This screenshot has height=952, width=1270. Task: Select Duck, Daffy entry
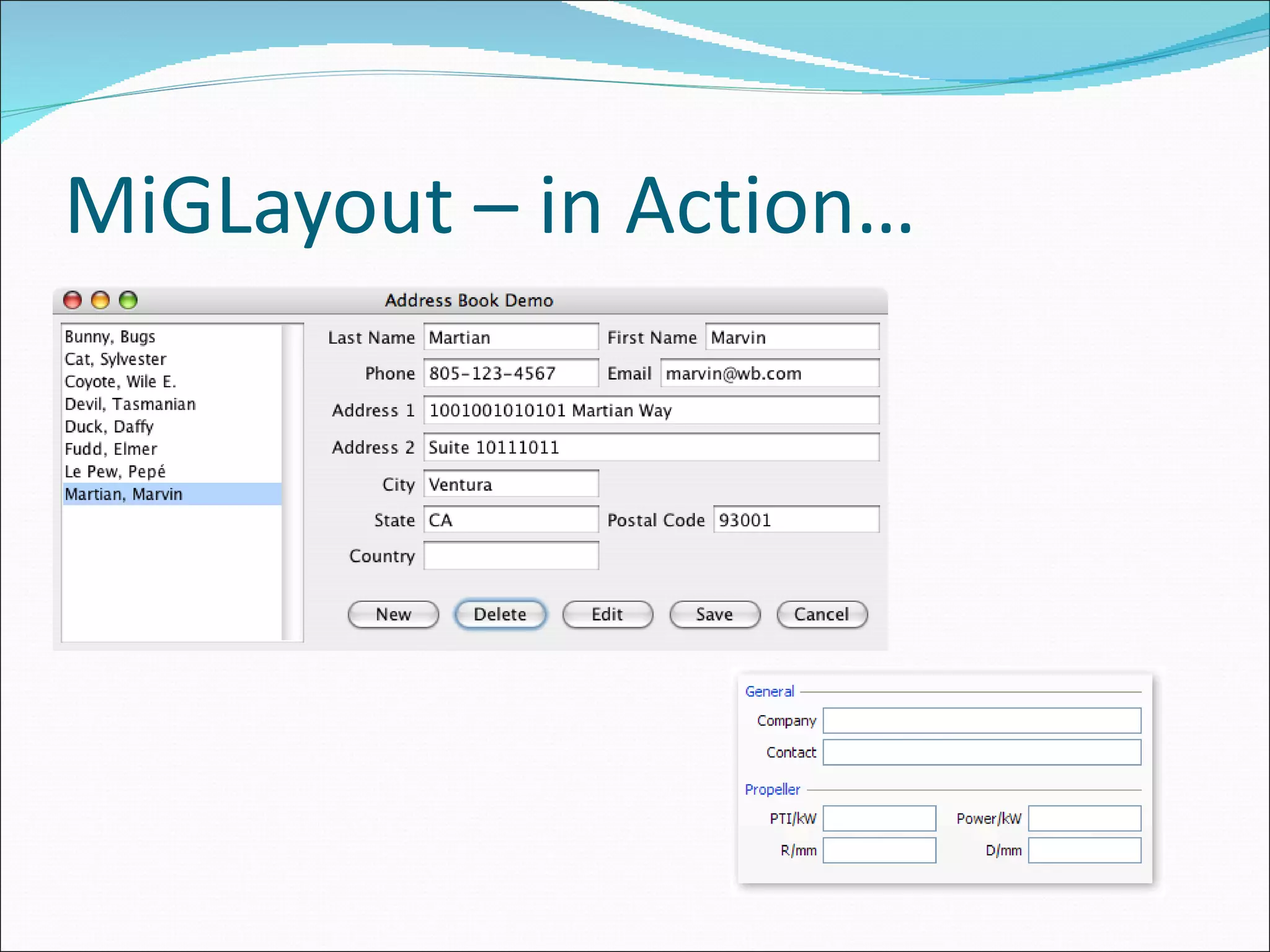pyautogui.click(x=172, y=426)
